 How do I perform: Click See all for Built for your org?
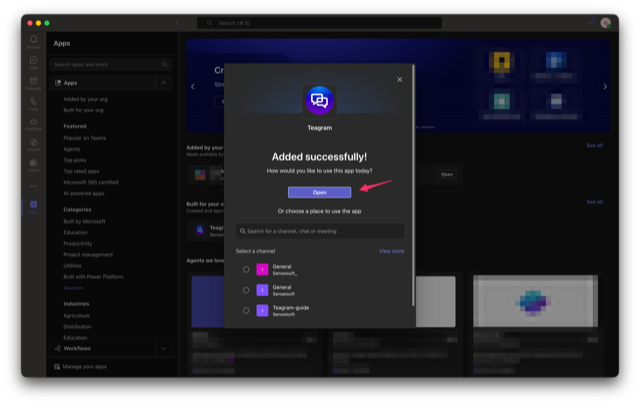[x=594, y=202]
